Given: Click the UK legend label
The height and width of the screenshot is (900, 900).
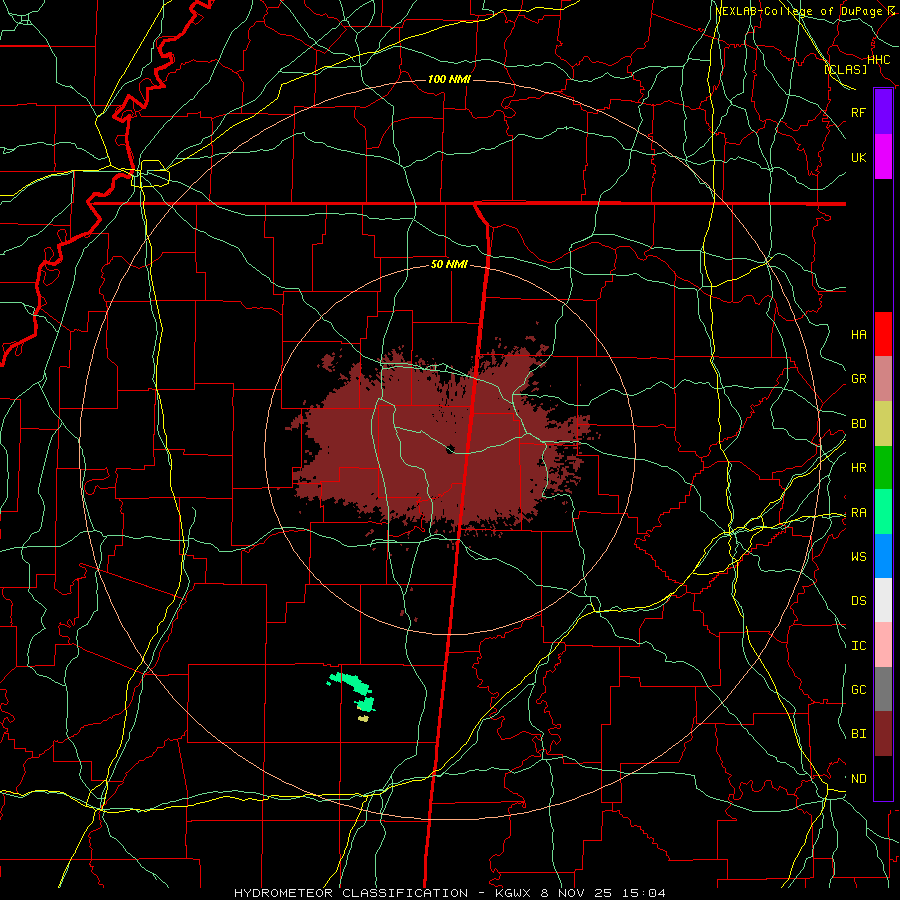Looking at the screenshot, I should 859,157.
